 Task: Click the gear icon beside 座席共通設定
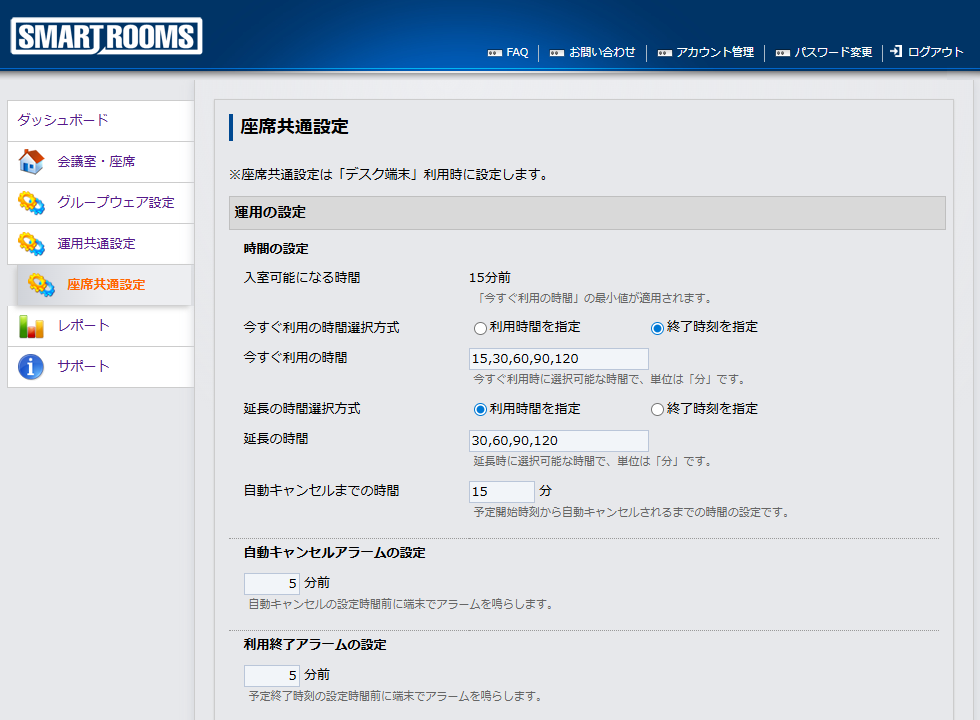41,285
